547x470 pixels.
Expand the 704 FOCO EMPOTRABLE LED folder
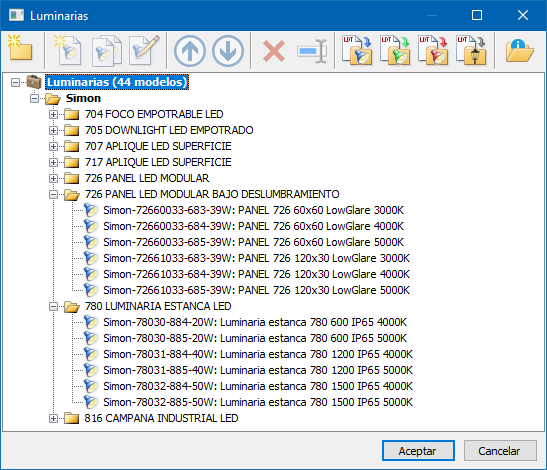tap(53, 114)
